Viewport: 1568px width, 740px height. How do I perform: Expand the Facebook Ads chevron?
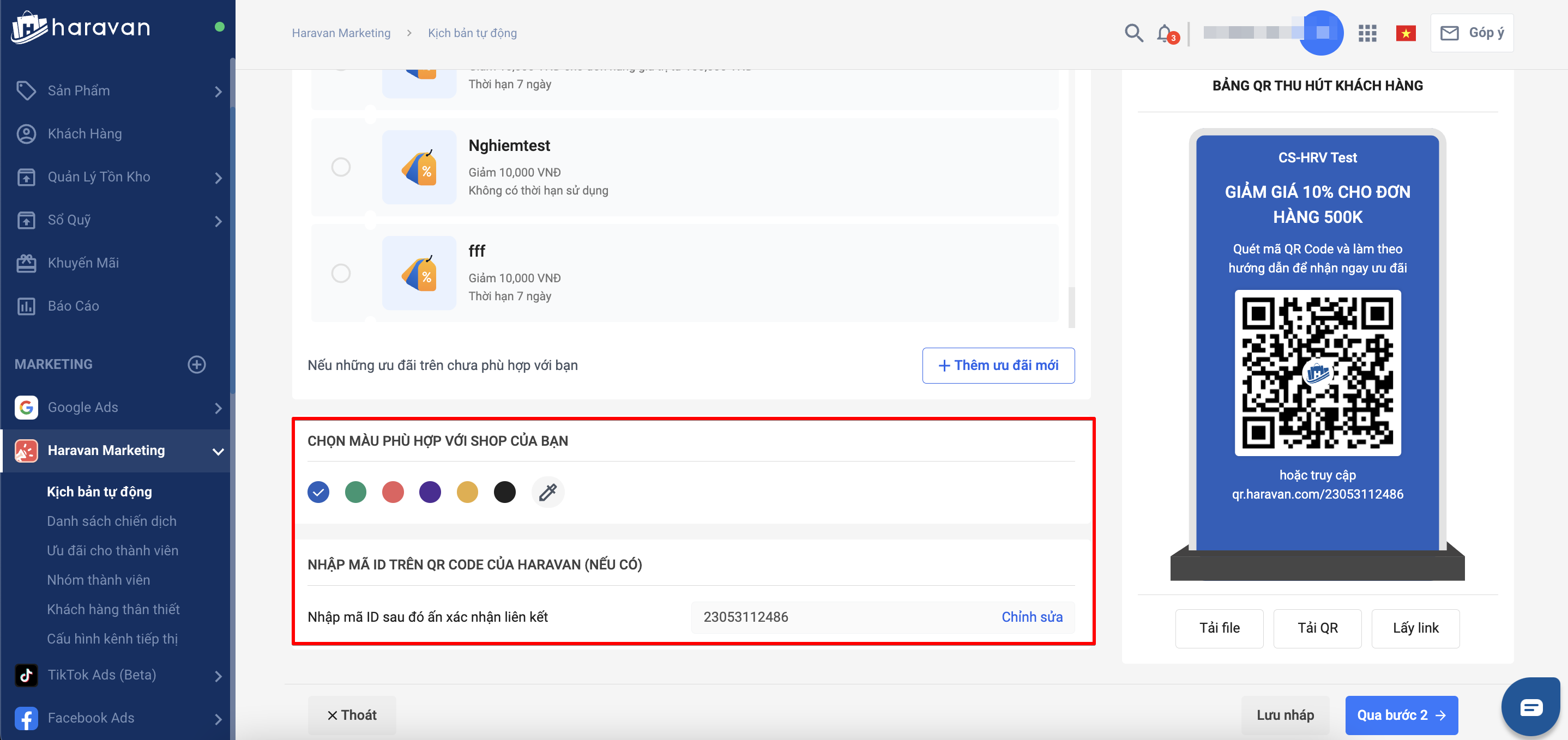[218, 719]
